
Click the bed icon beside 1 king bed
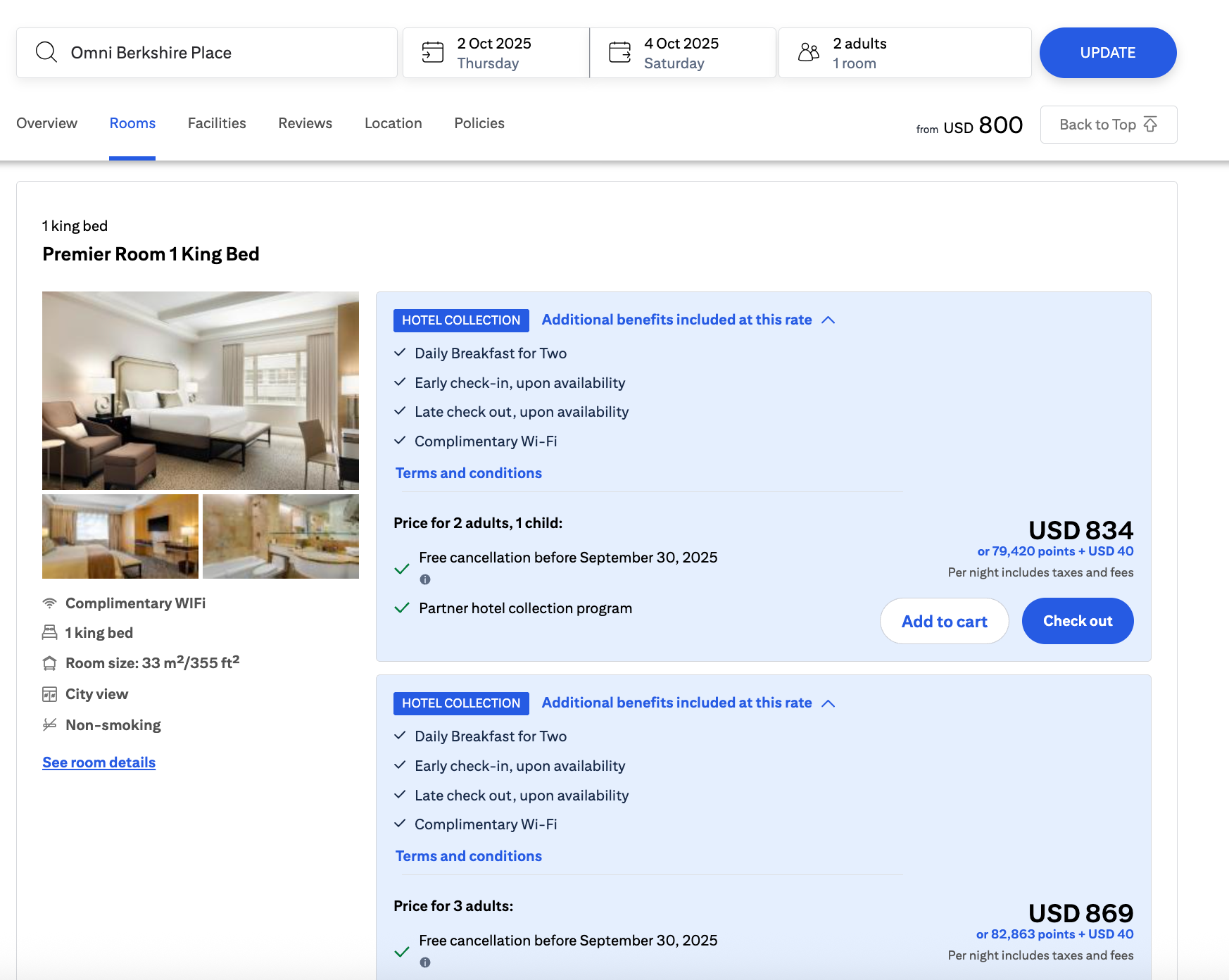point(49,633)
